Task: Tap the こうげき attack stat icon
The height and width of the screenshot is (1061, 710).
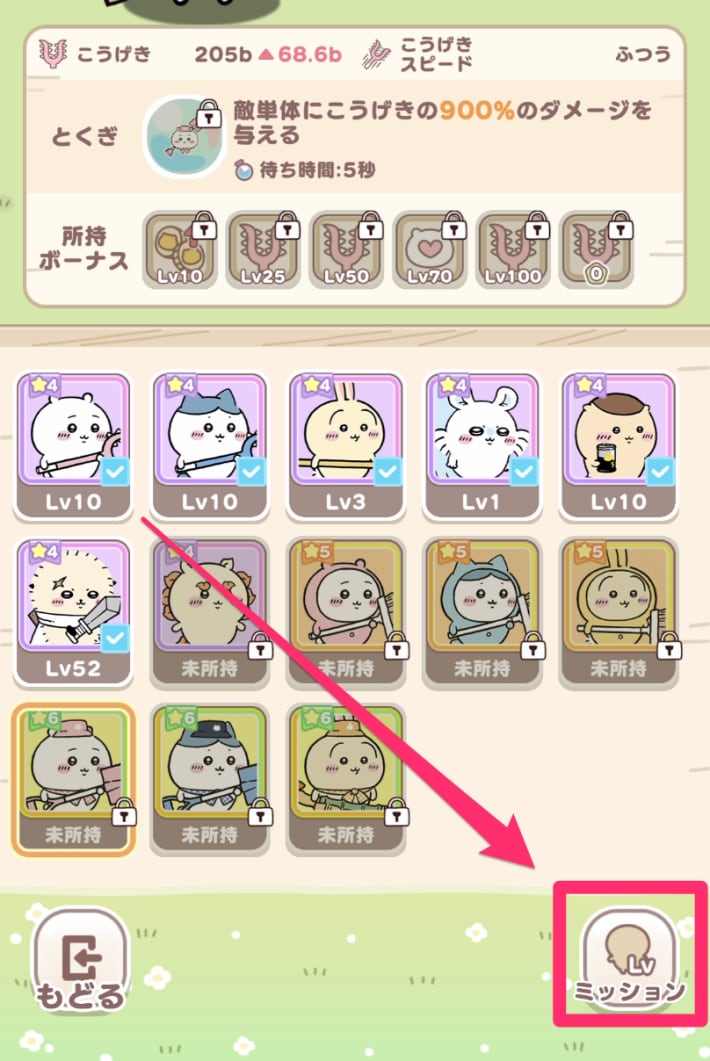Action: (52, 53)
